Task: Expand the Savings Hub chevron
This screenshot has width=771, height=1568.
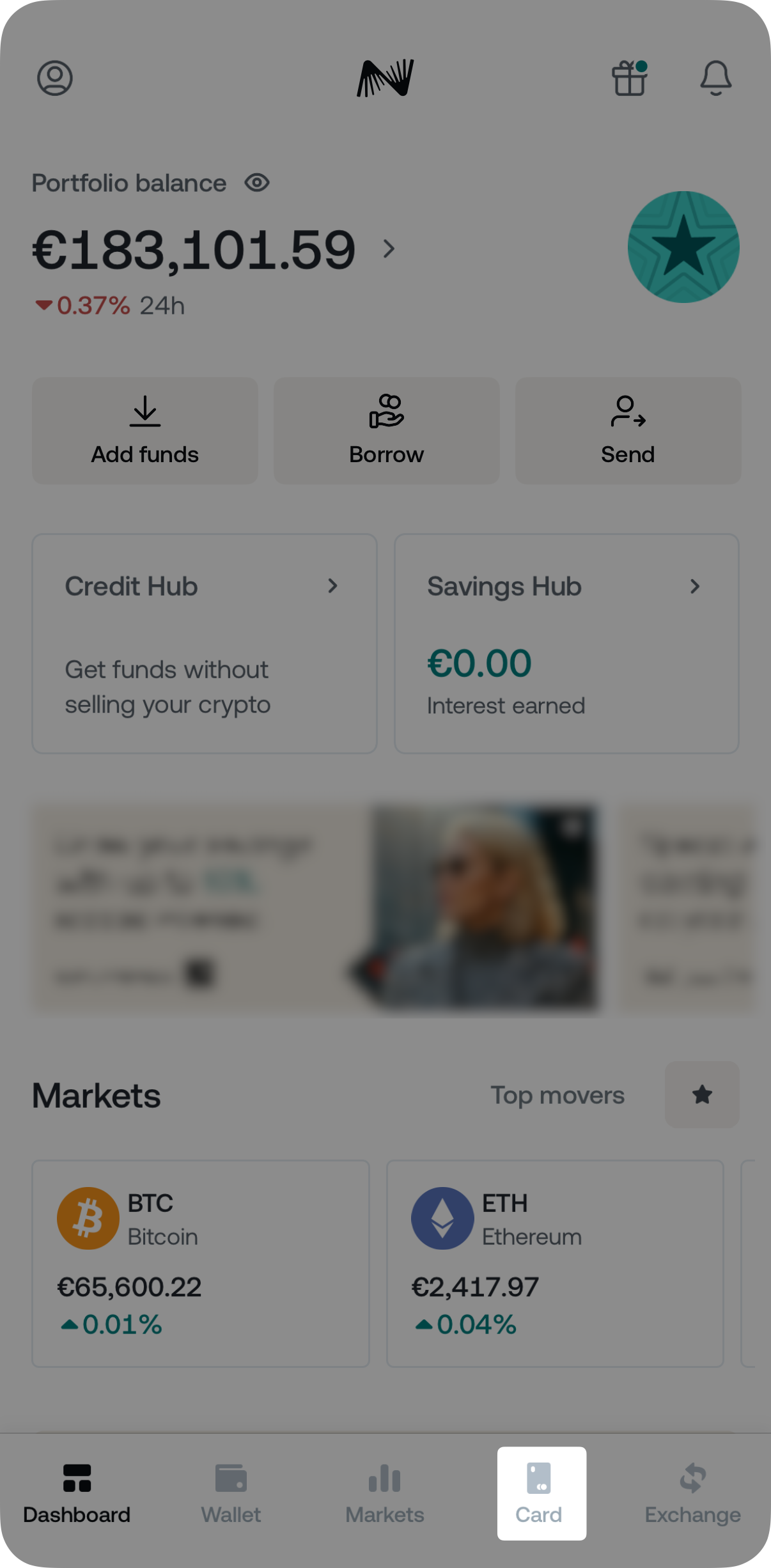Action: click(695, 586)
